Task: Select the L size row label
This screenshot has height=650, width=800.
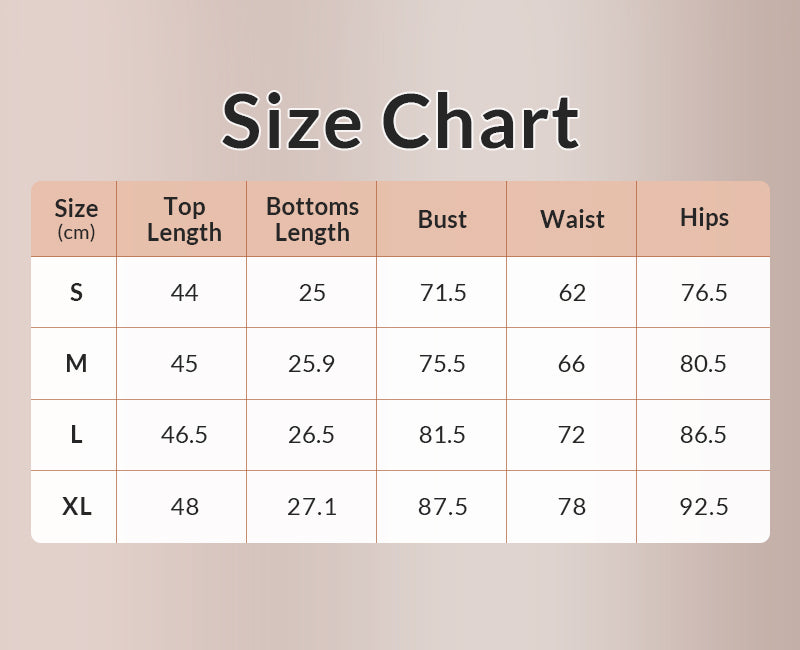Action: [76, 435]
